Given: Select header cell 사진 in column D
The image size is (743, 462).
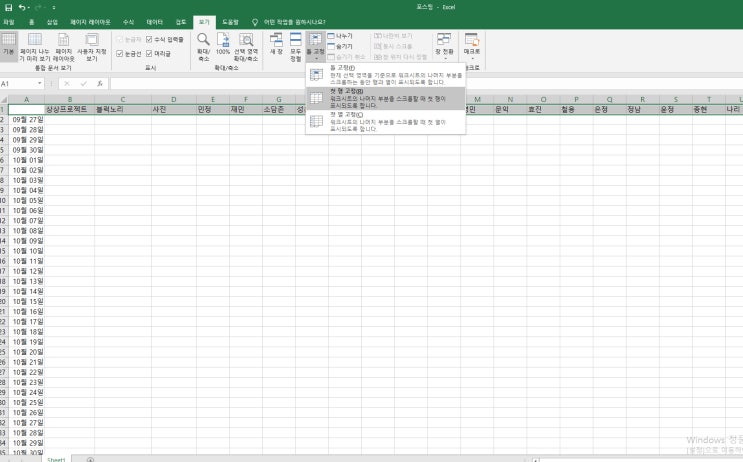Looking at the screenshot, I should (173, 109).
